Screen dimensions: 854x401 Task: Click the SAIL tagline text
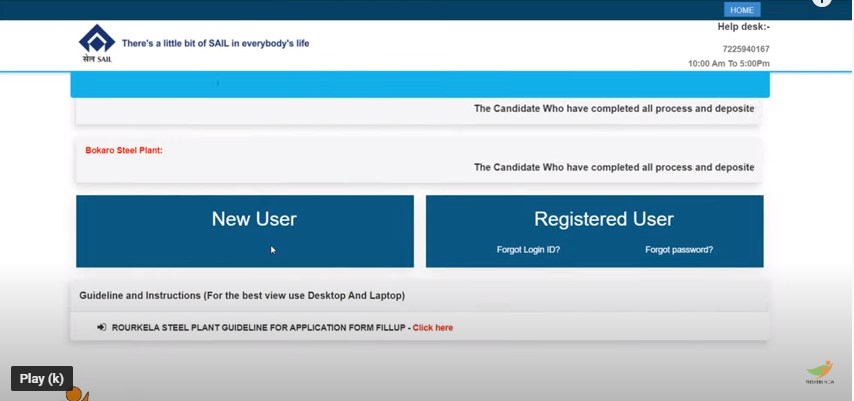(x=215, y=43)
